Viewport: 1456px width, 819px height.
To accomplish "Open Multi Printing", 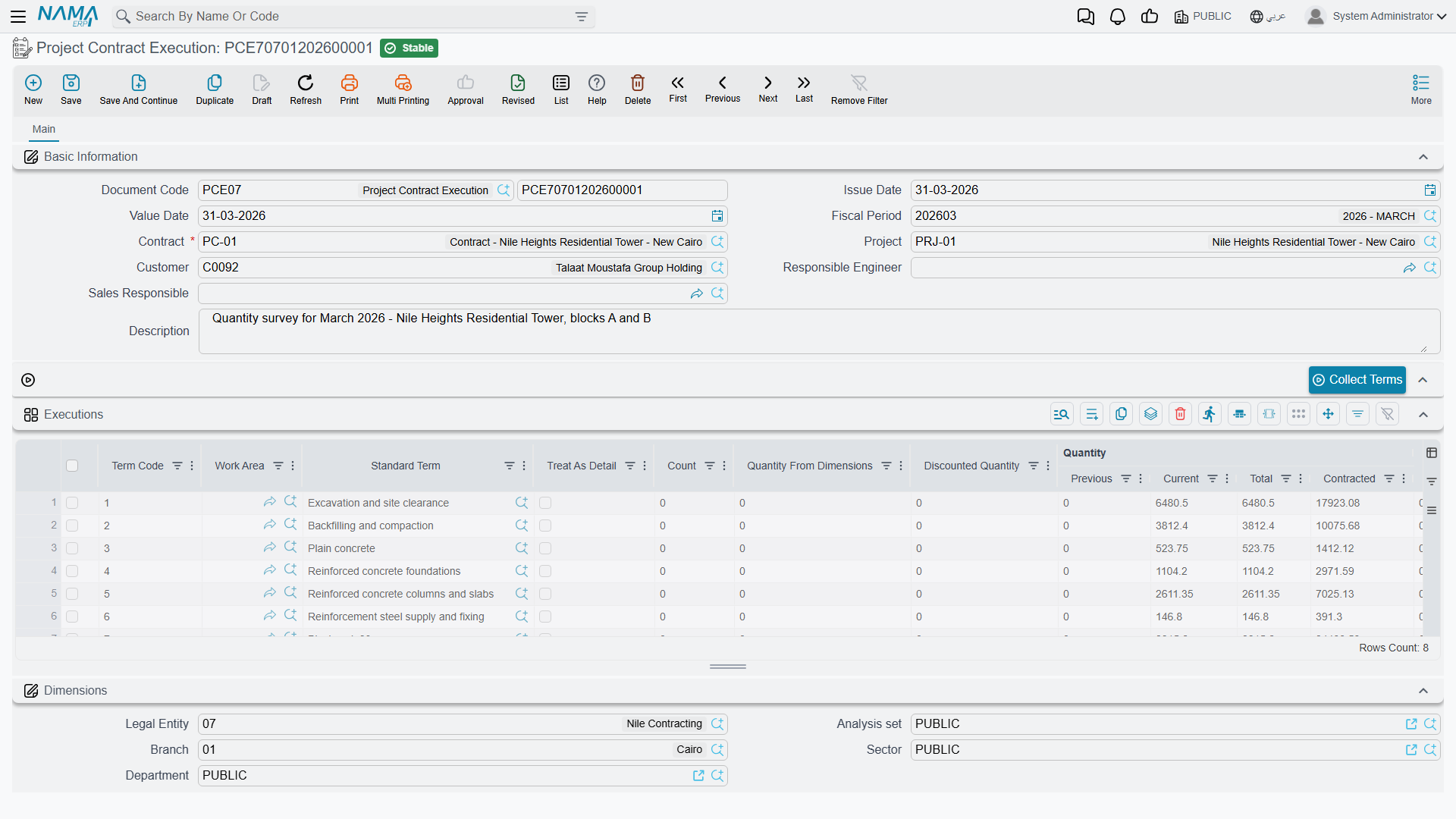I will (x=403, y=89).
